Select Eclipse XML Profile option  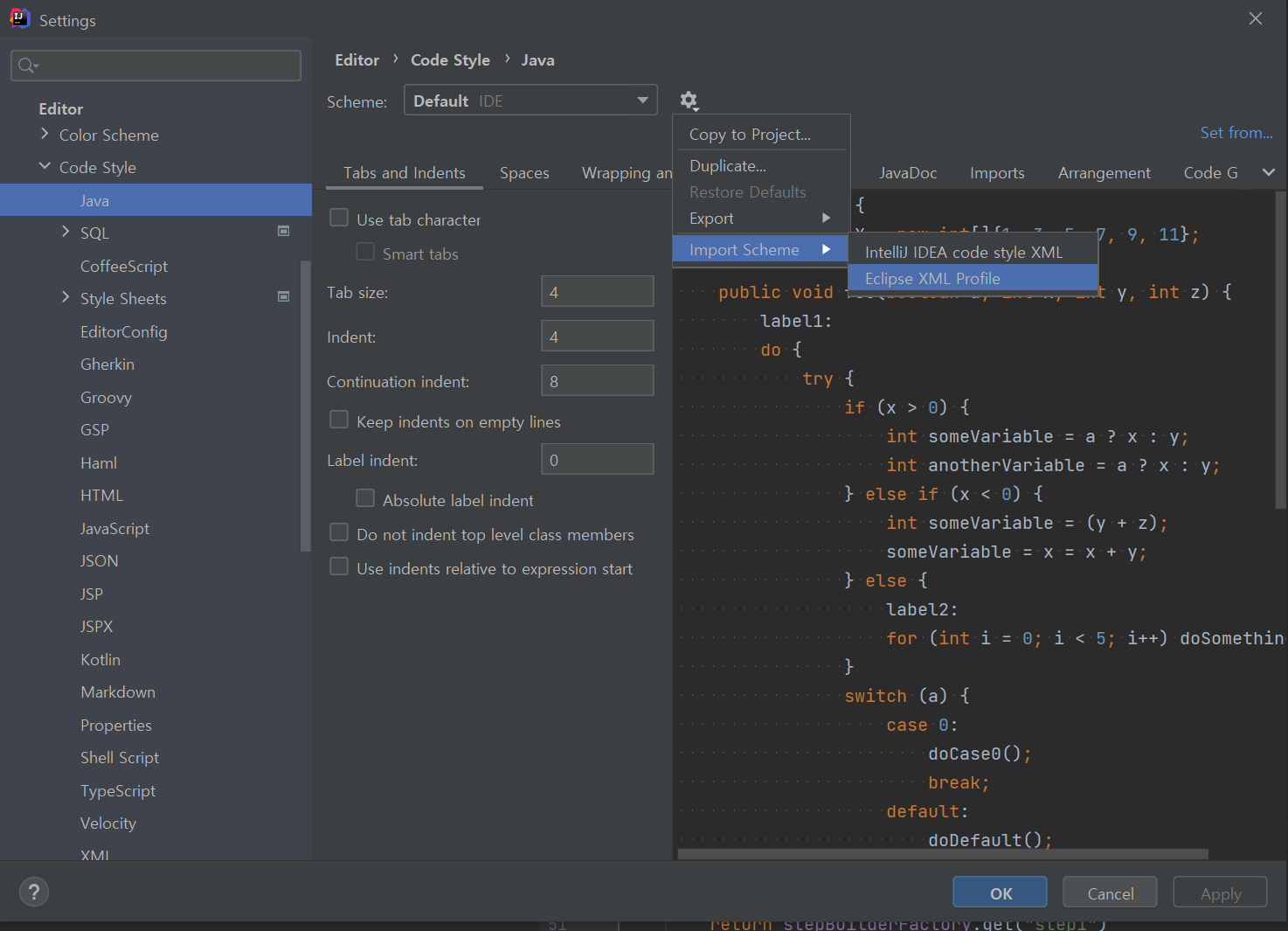(x=973, y=279)
